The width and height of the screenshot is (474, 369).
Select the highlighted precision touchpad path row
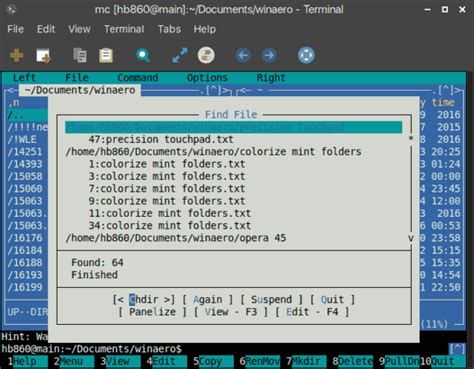point(233,127)
